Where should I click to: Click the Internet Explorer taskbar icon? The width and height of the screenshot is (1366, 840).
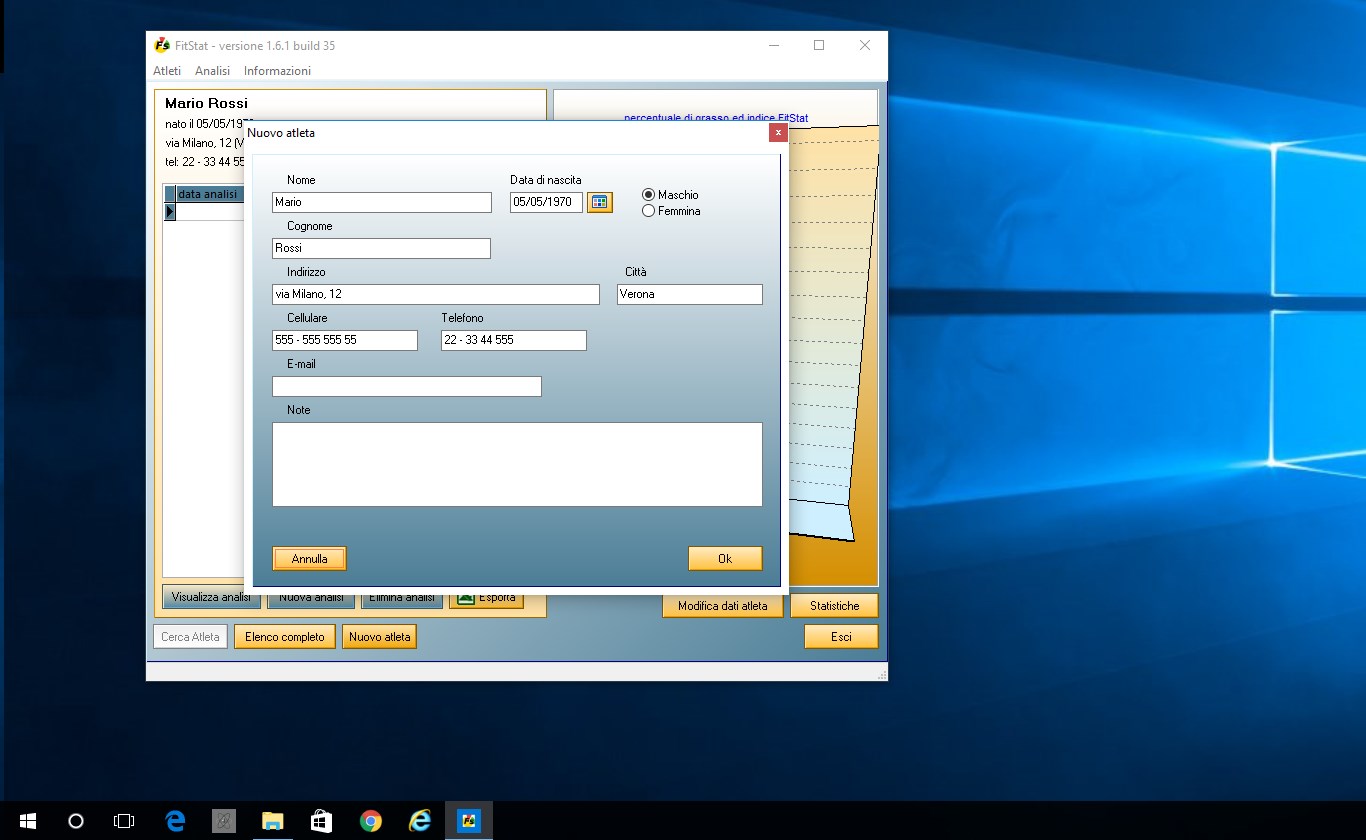click(x=419, y=821)
